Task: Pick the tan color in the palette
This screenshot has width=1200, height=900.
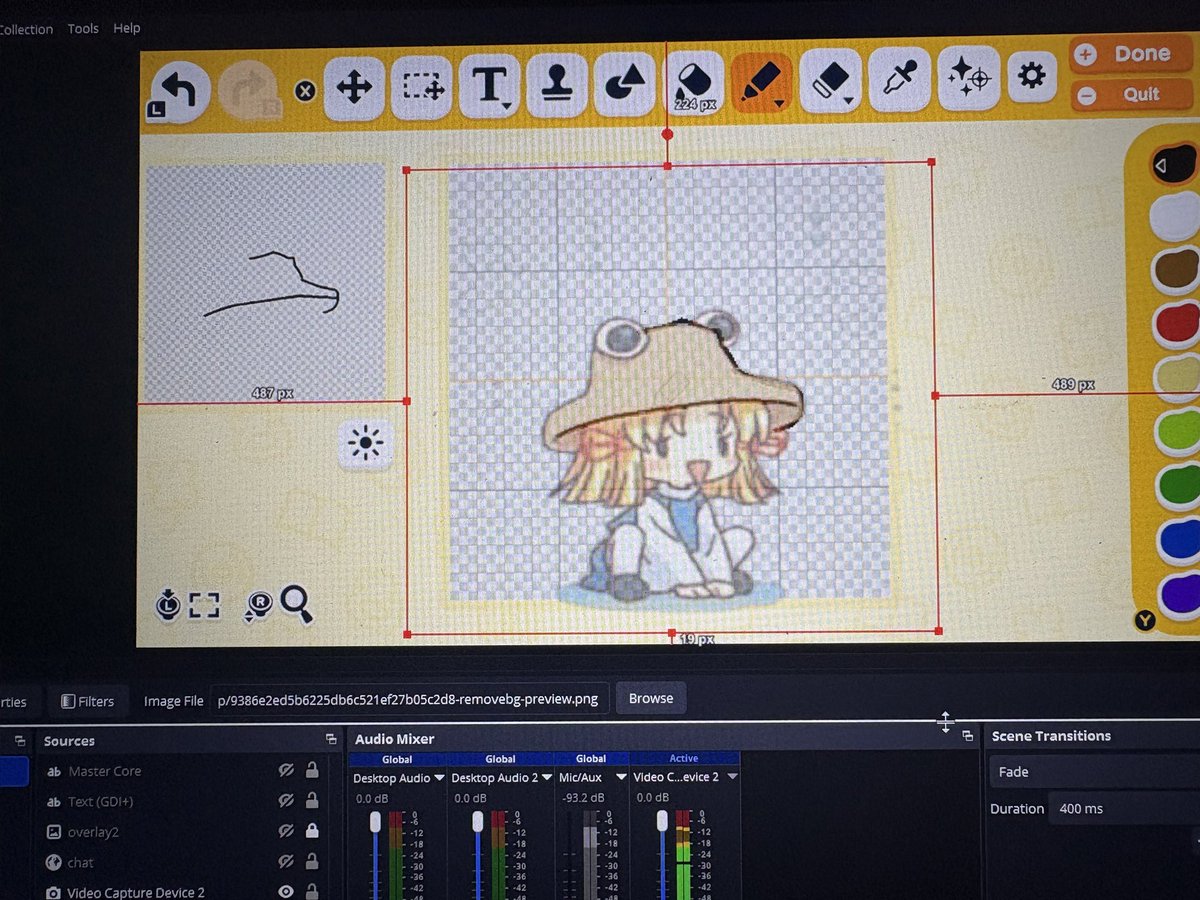Action: click(1176, 377)
